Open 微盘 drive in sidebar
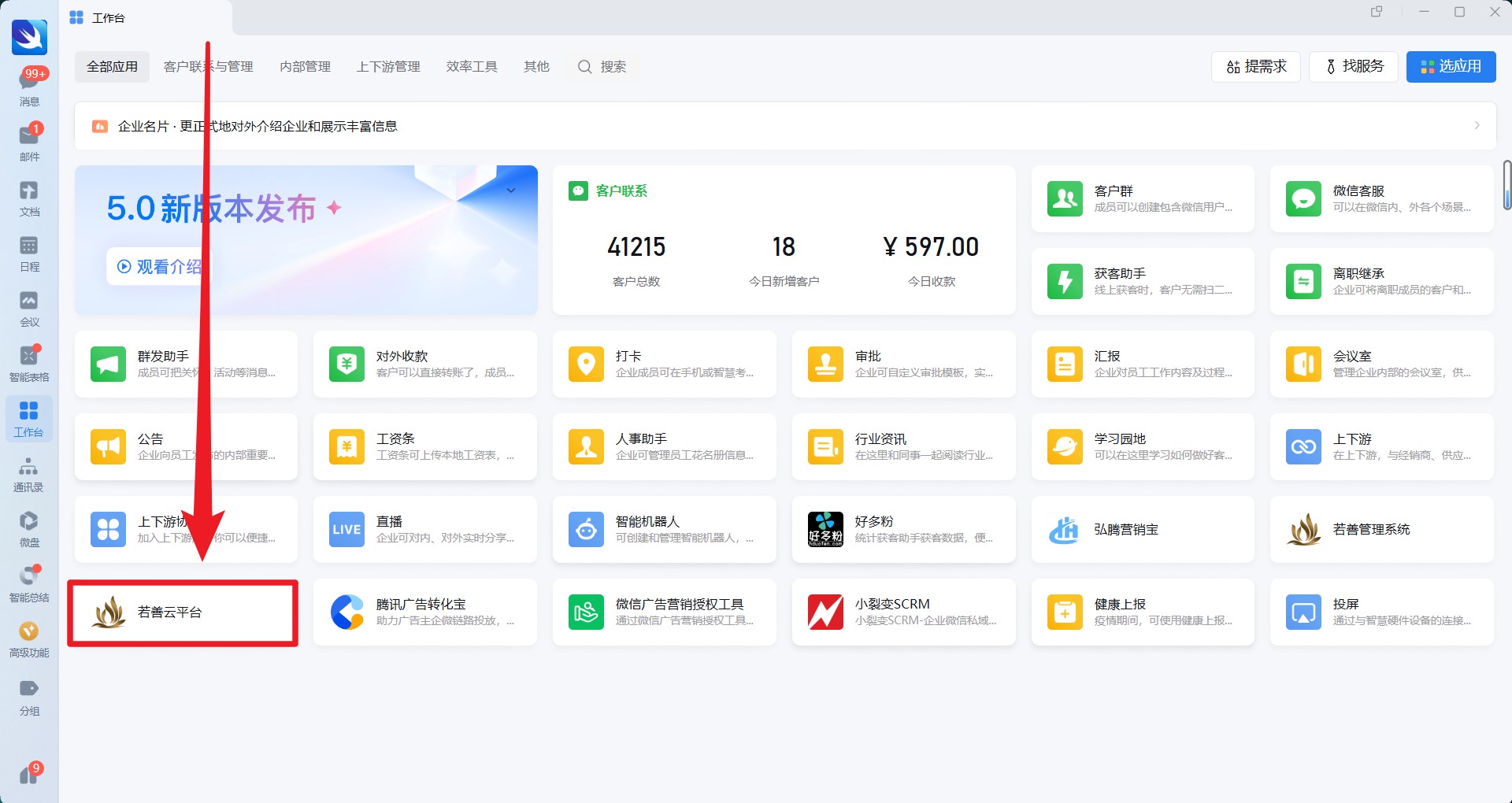 point(29,528)
